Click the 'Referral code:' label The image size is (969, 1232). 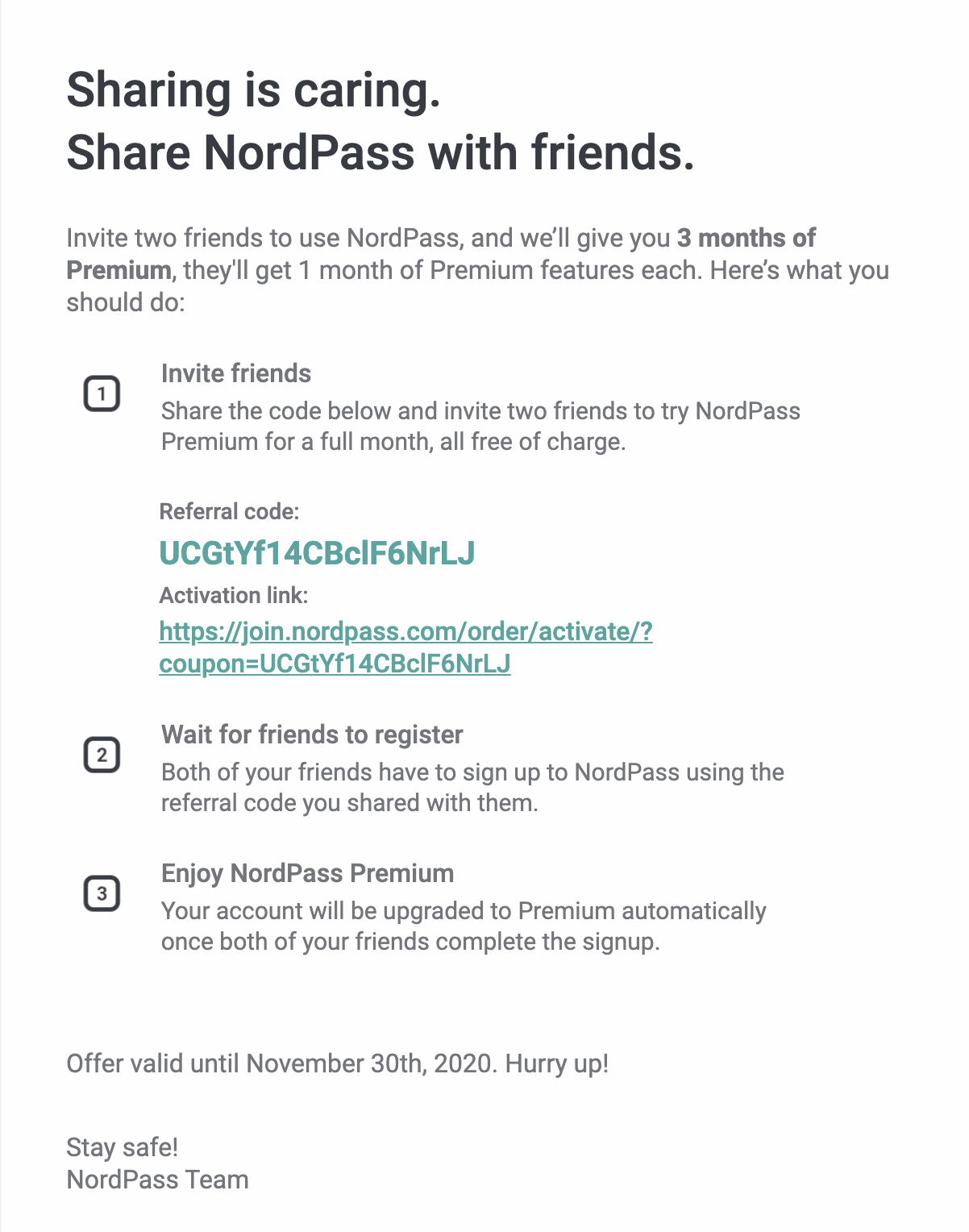coord(229,511)
